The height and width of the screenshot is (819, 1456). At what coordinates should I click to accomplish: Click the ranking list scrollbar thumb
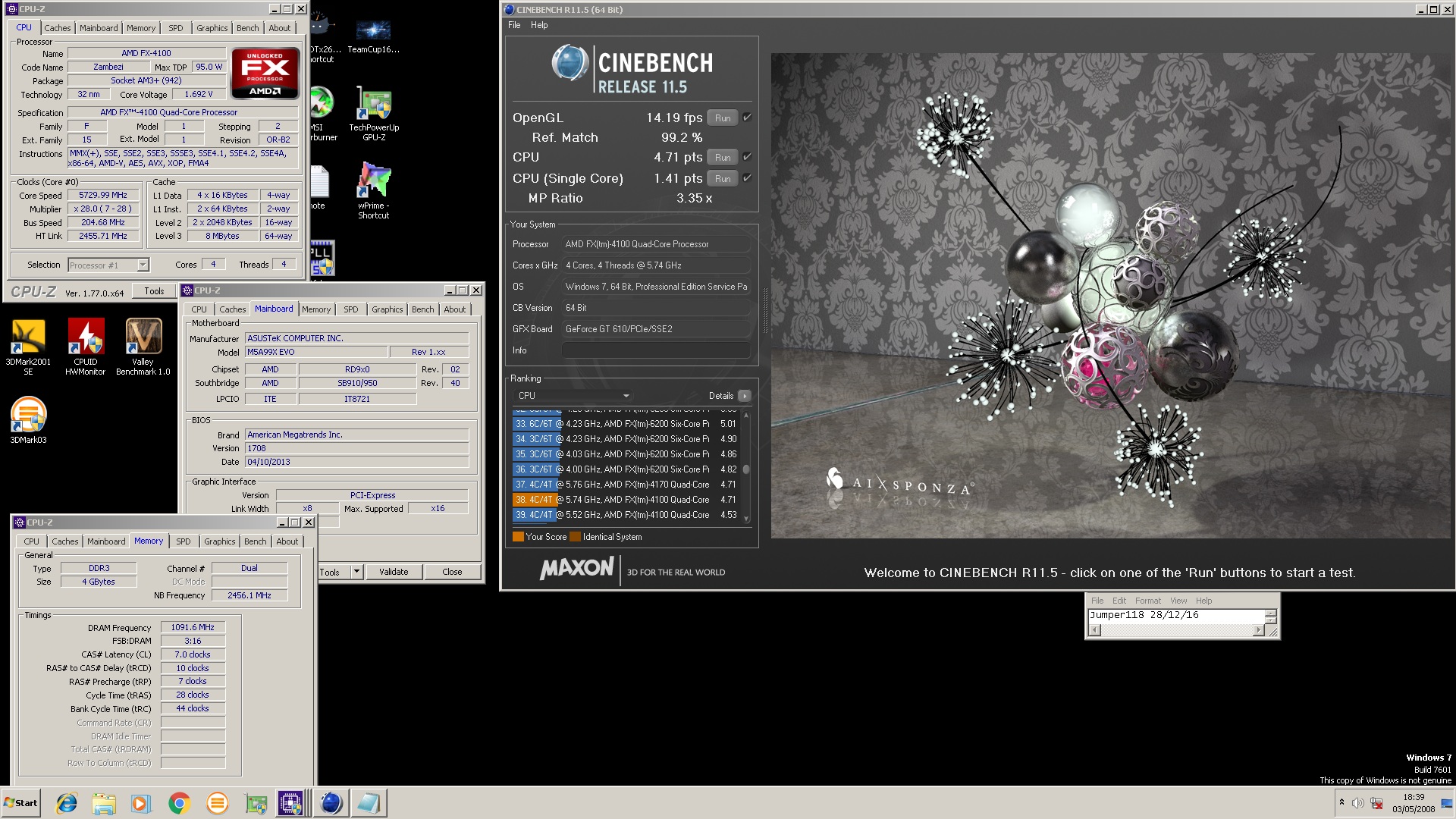746,469
